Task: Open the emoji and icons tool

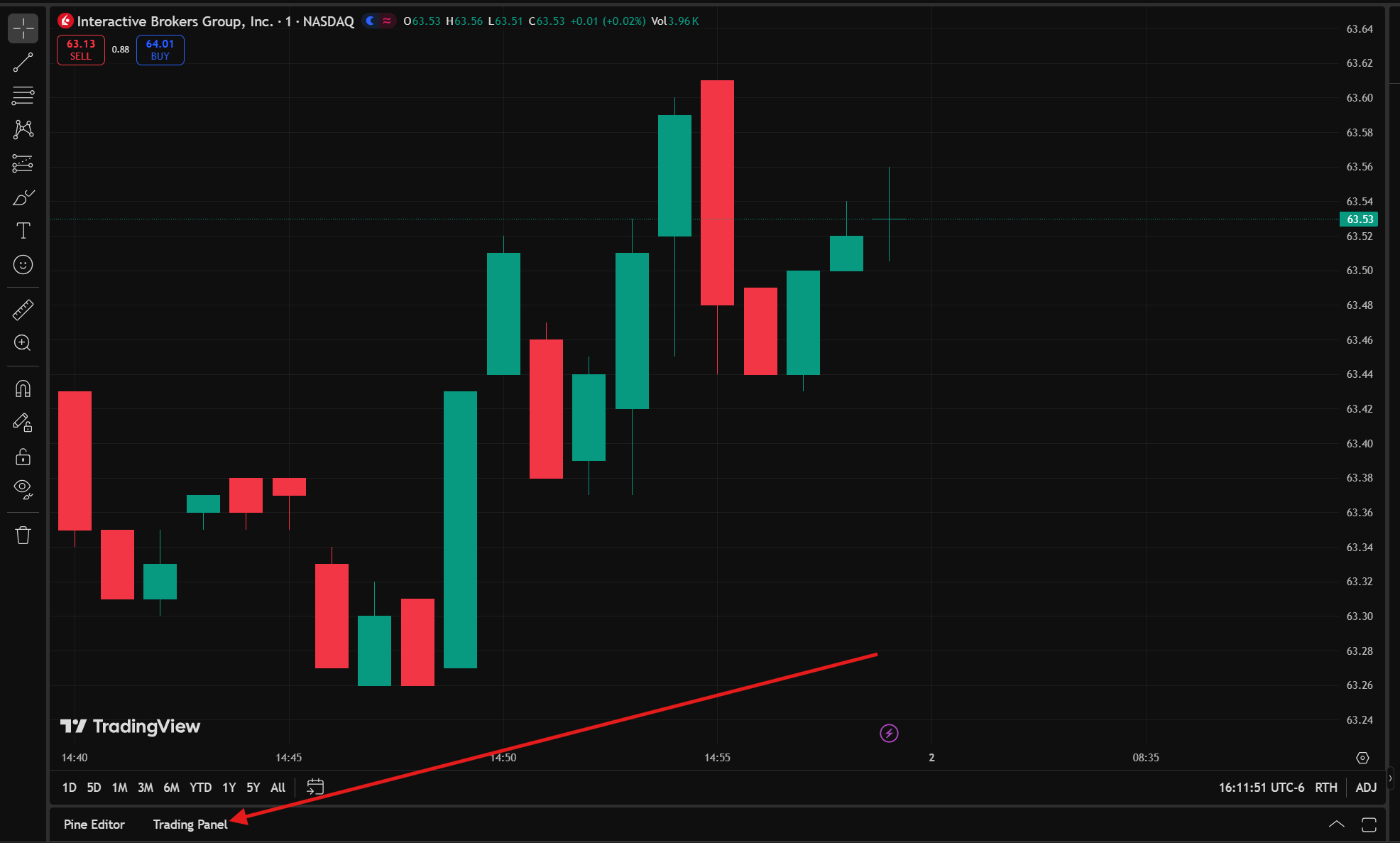Action: coord(23,265)
